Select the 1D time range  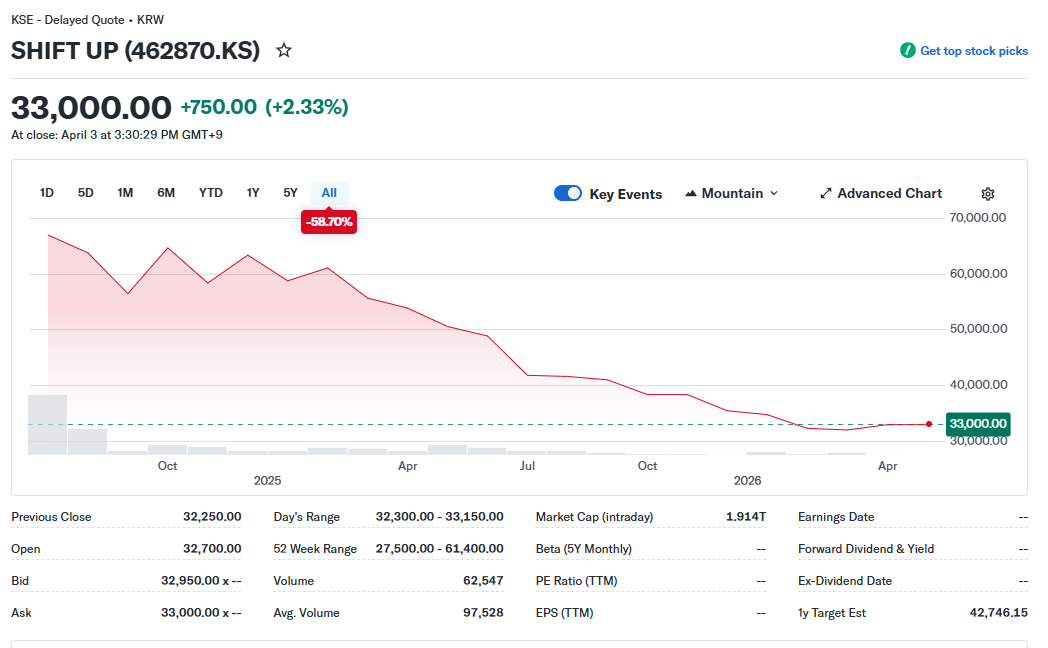pyautogui.click(x=47, y=193)
